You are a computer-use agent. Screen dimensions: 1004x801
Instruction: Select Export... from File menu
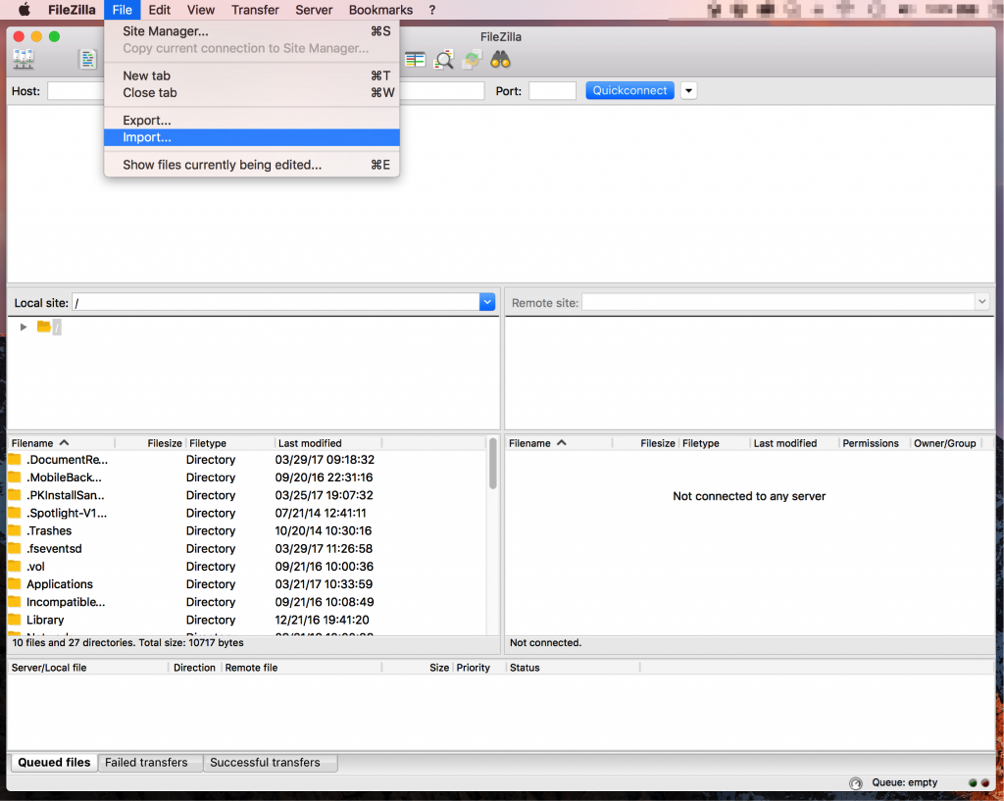[252, 120]
